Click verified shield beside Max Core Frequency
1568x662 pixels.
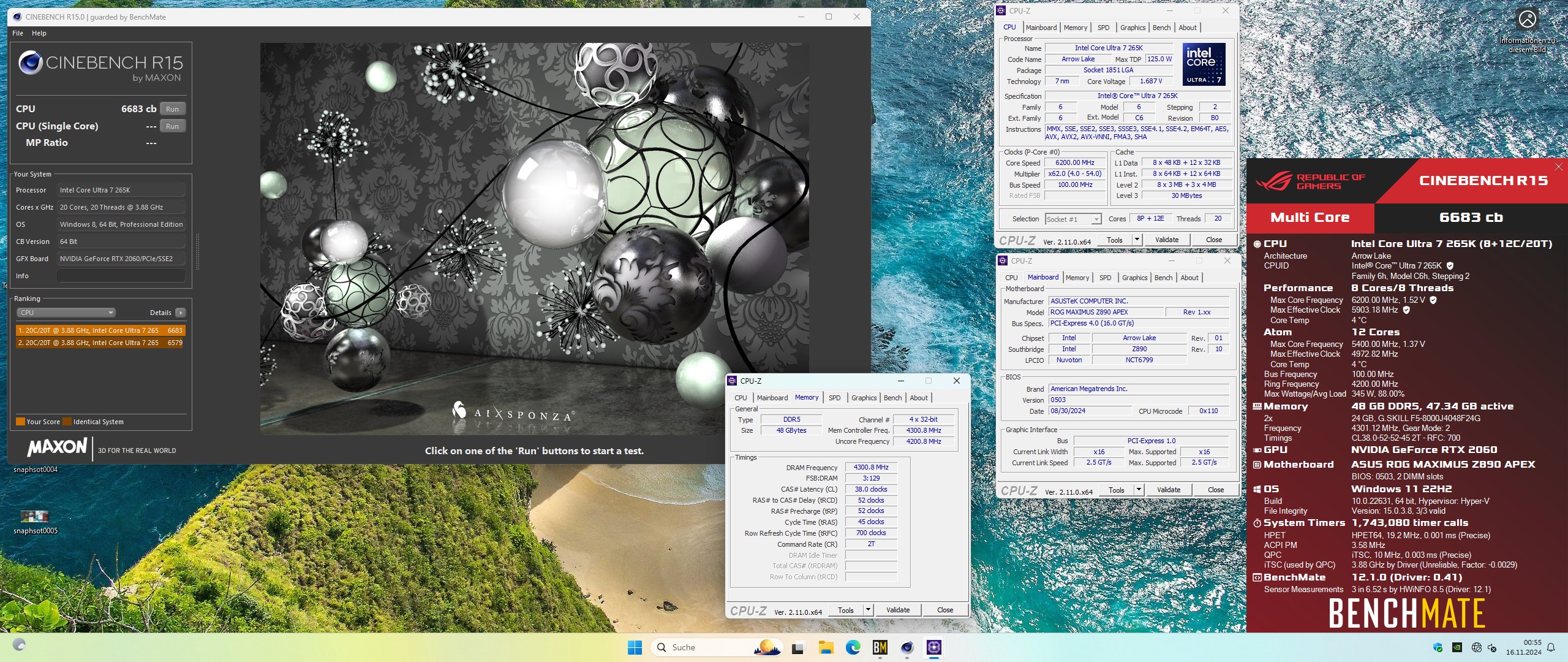pyautogui.click(x=1433, y=300)
